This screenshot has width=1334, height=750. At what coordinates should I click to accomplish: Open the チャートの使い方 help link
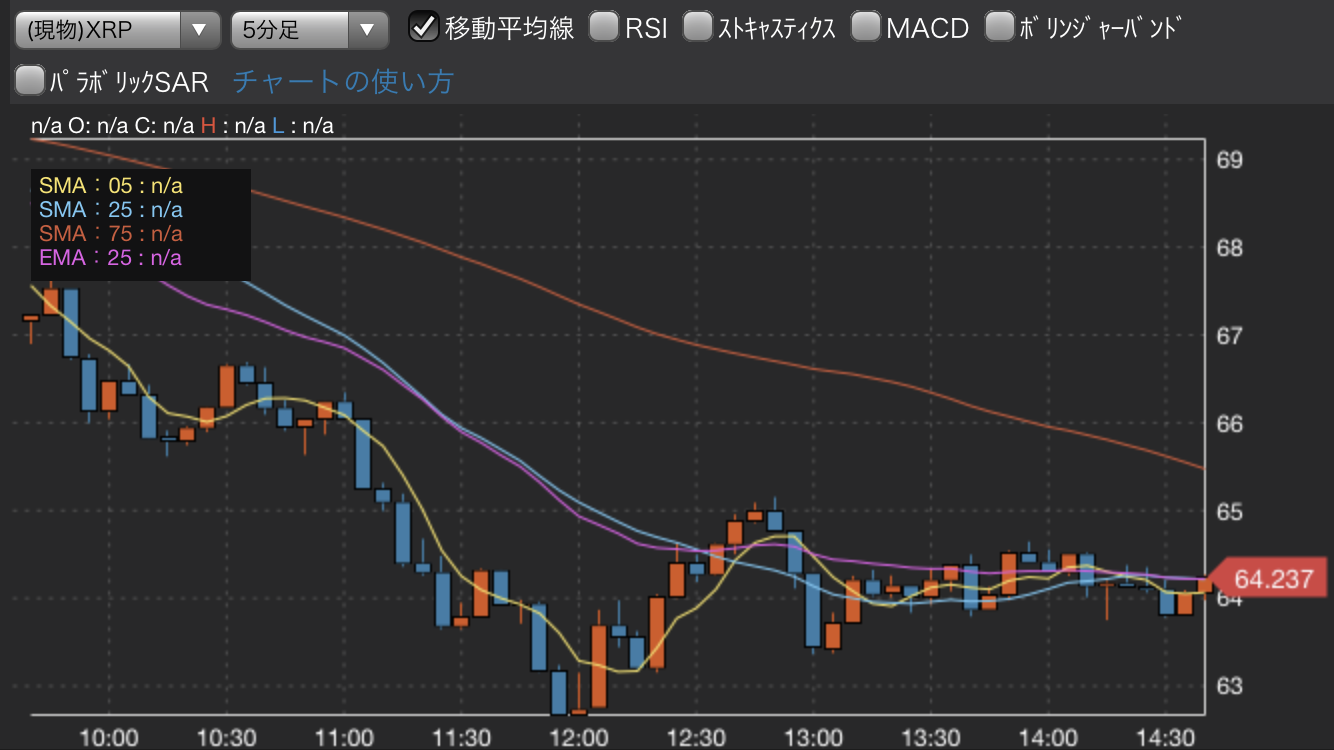pos(343,82)
